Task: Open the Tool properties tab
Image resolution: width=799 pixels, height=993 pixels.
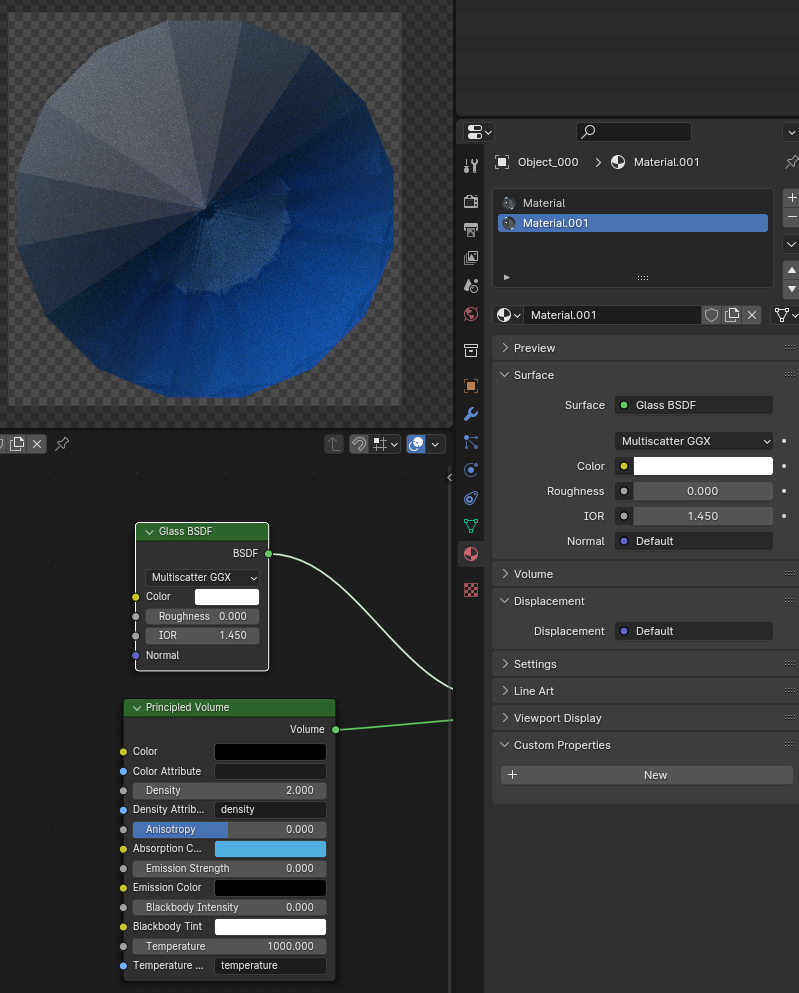Action: click(x=470, y=166)
